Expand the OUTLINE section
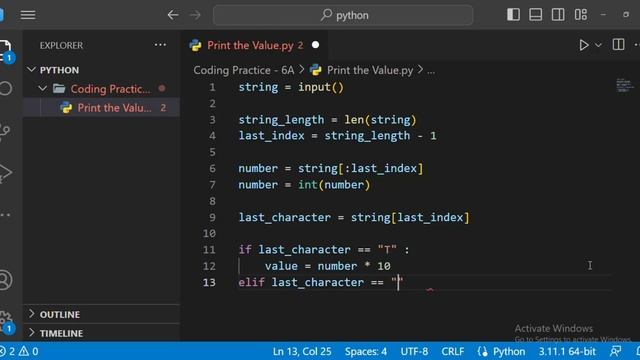Screen dimensions: 640x360 [x=102, y=314]
